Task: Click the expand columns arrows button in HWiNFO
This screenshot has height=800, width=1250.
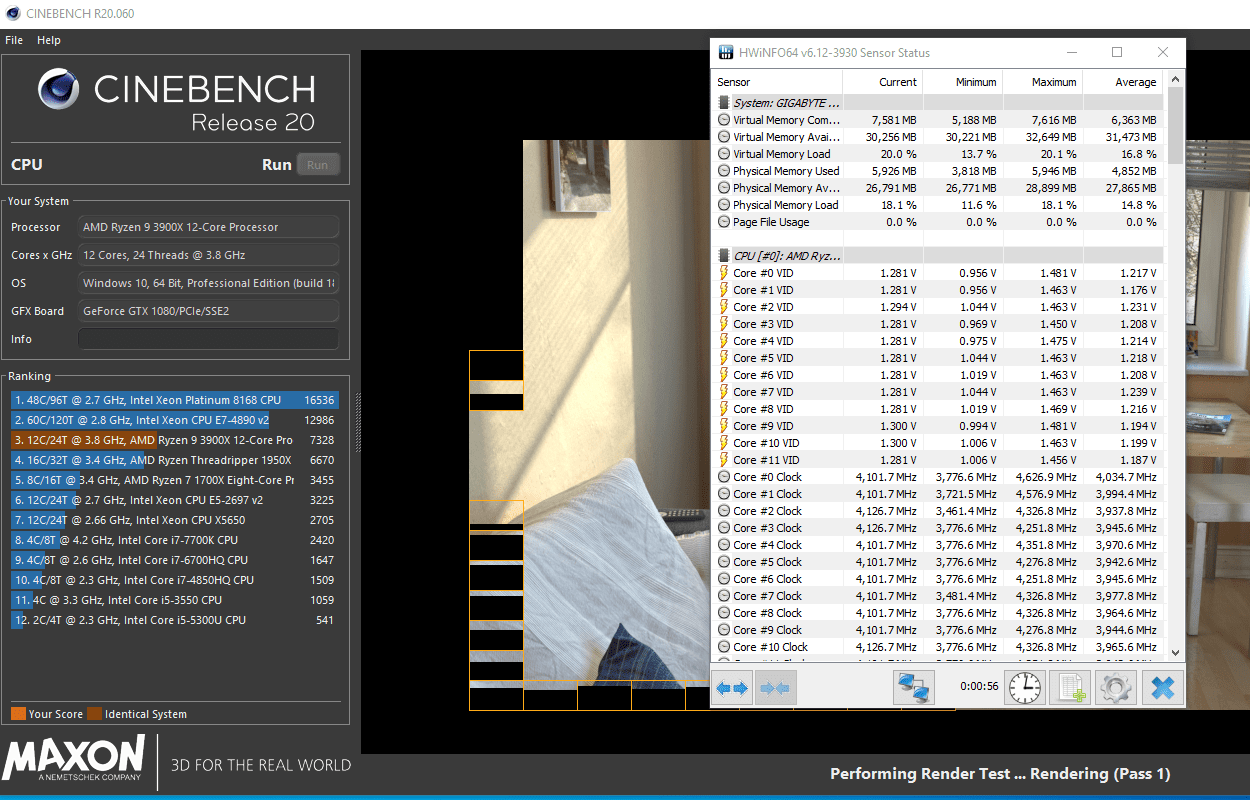Action: click(732, 688)
